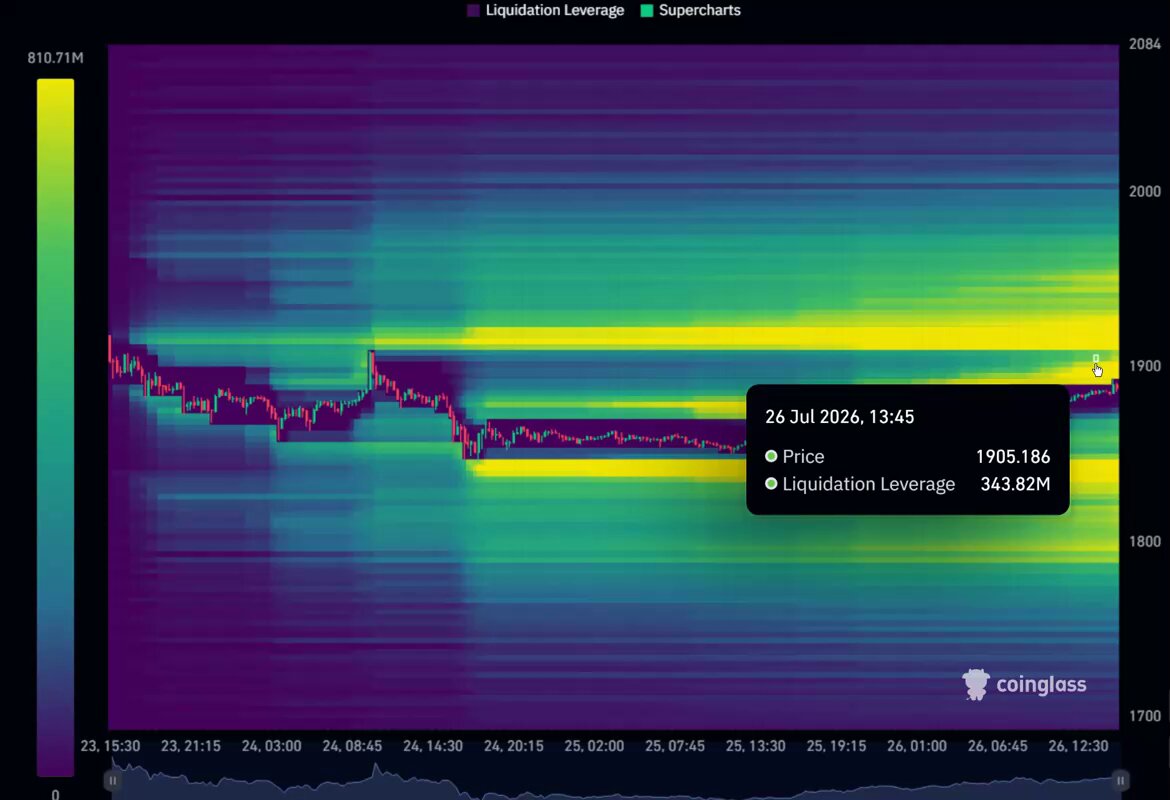Click the Price label in the tooltip

pyautogui.click(x=803, y=457)
